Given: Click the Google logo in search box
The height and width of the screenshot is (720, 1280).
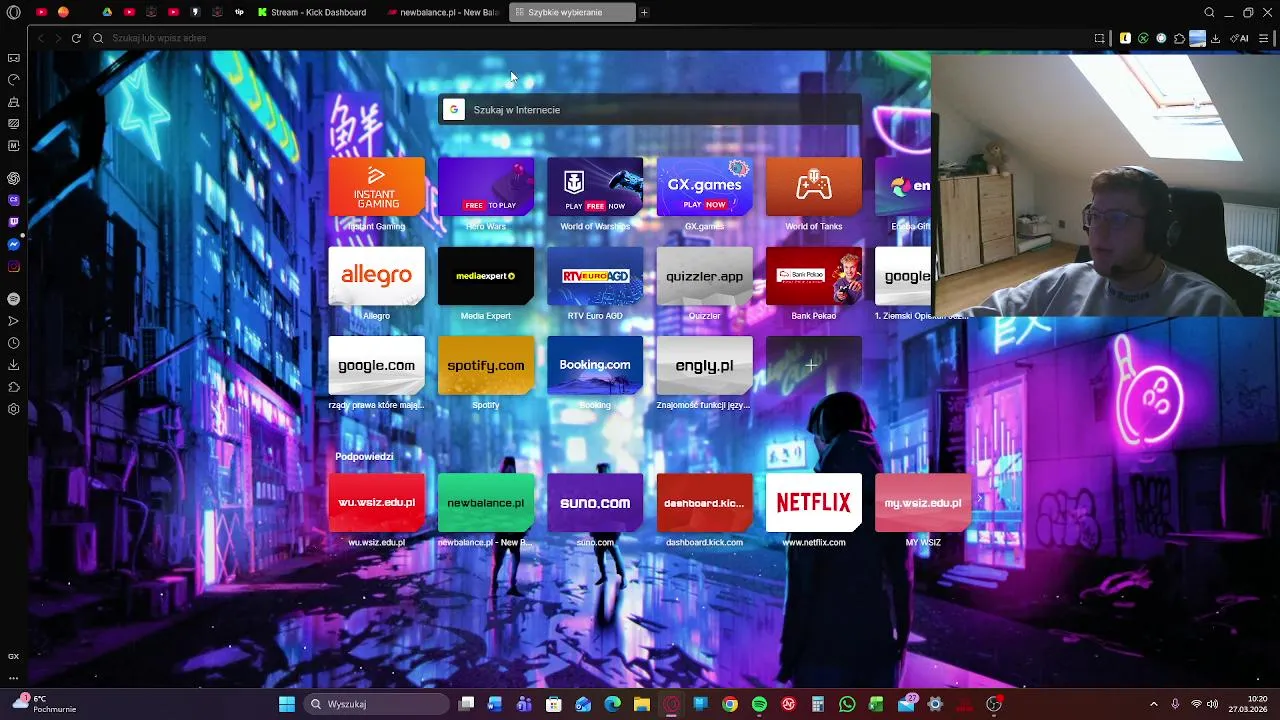Looking at the screenshot, I should pyautogui.click(x=454, y=110).
